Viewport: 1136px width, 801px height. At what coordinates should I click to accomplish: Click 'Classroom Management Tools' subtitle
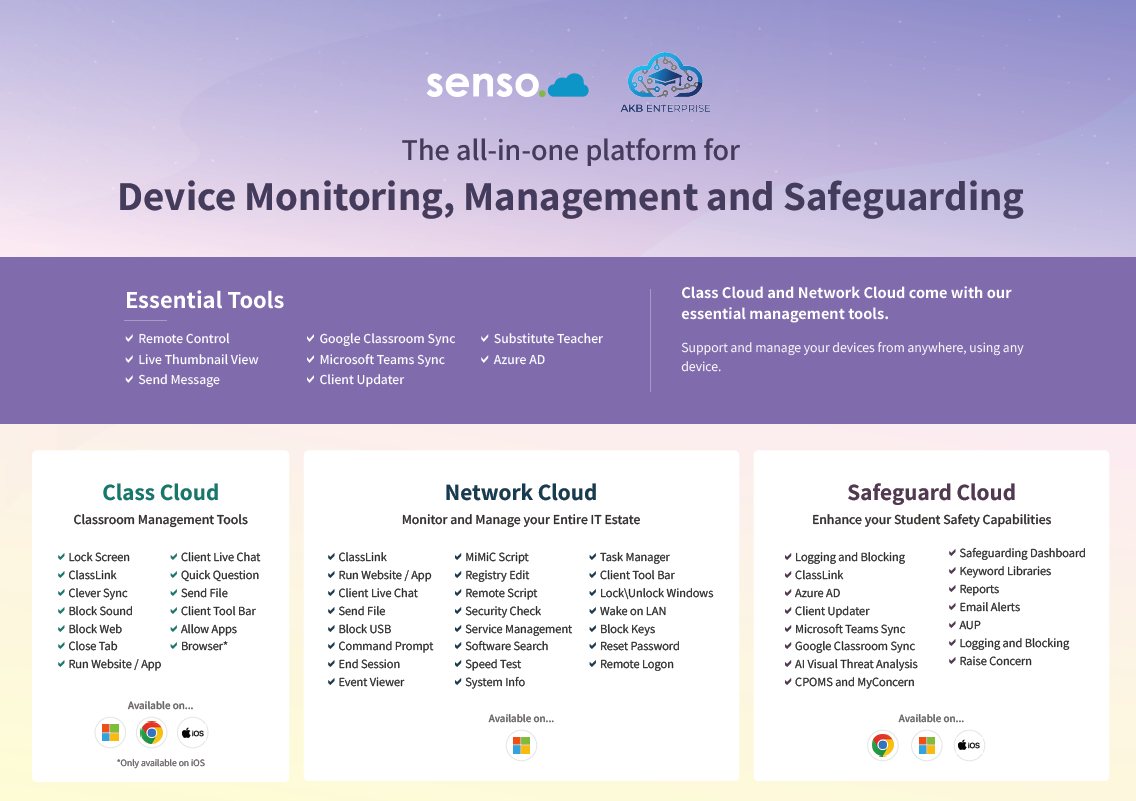click(x=160, y=519)
